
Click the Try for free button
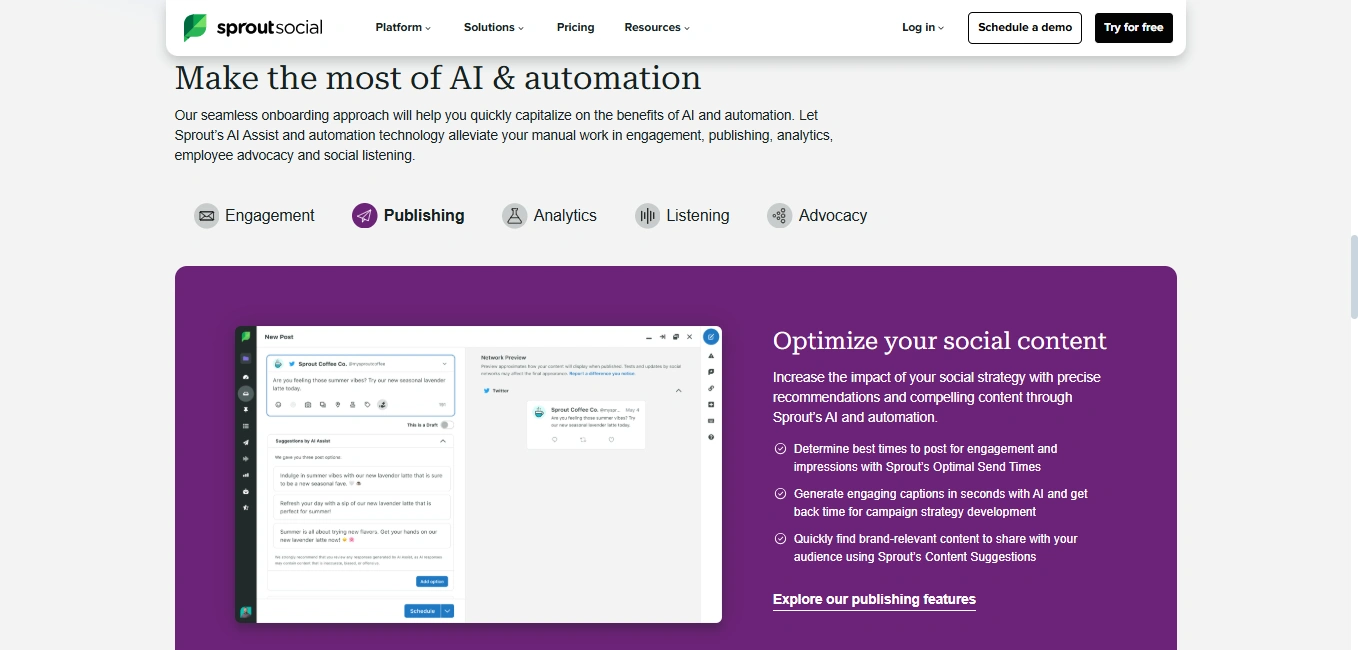(1134, 28)
